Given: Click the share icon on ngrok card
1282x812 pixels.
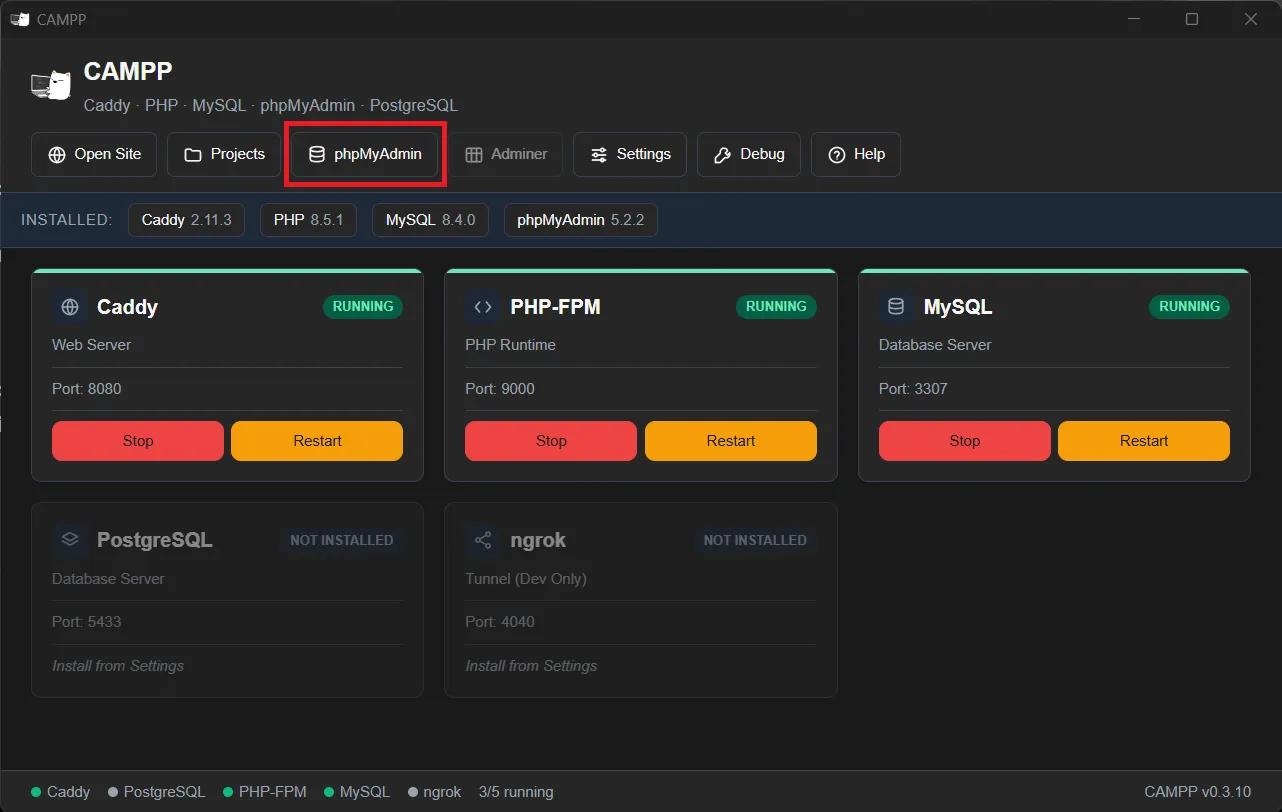Looking at the screenshot, I should pyautogui.click(x=483, y=540).
